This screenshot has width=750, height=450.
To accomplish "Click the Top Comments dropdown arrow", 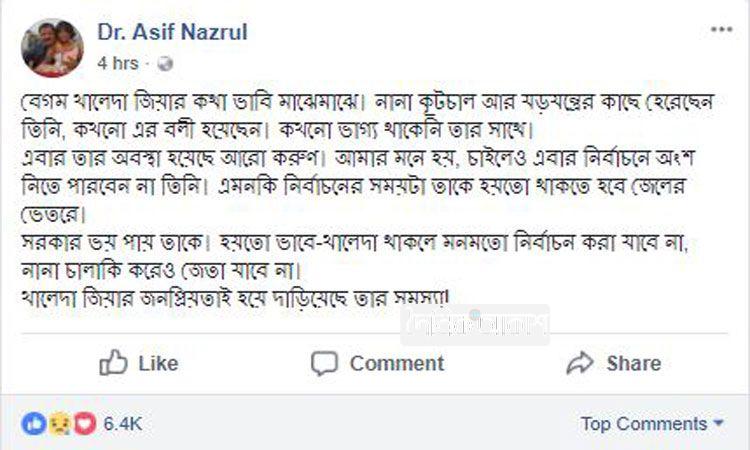I will [x=718, y=424].
